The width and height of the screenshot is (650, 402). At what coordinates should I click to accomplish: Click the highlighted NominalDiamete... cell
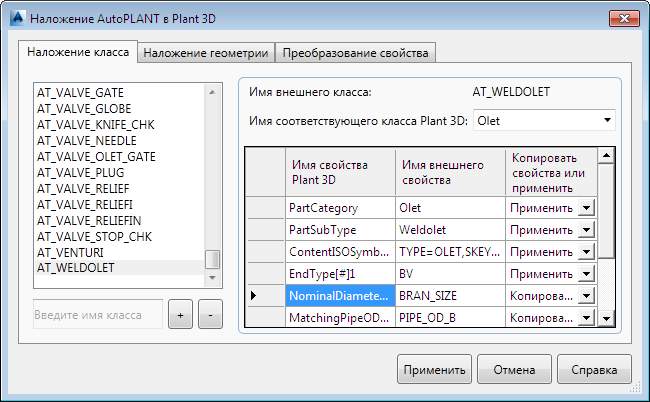tap(340, 295)
